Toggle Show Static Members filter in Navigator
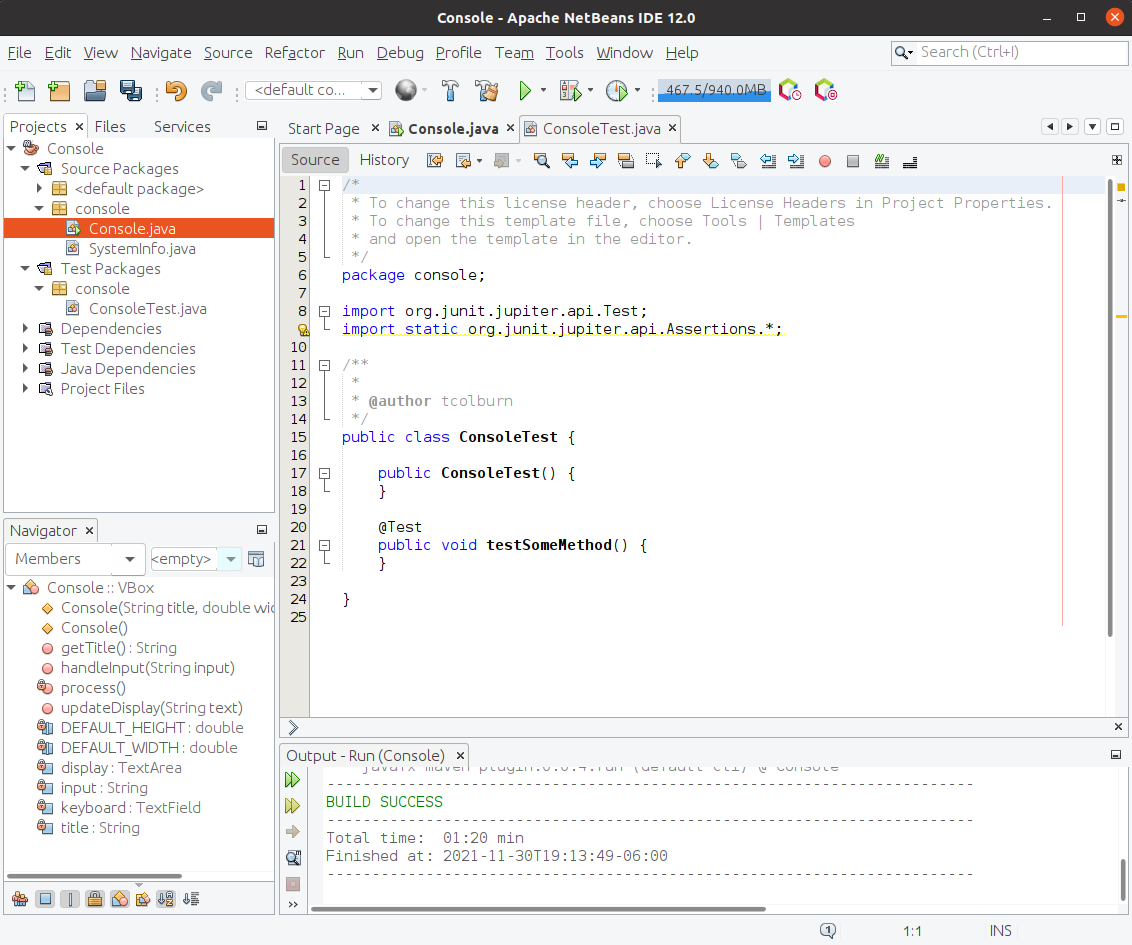Viewport: 1132px width, 945px height. pos(70,899)
